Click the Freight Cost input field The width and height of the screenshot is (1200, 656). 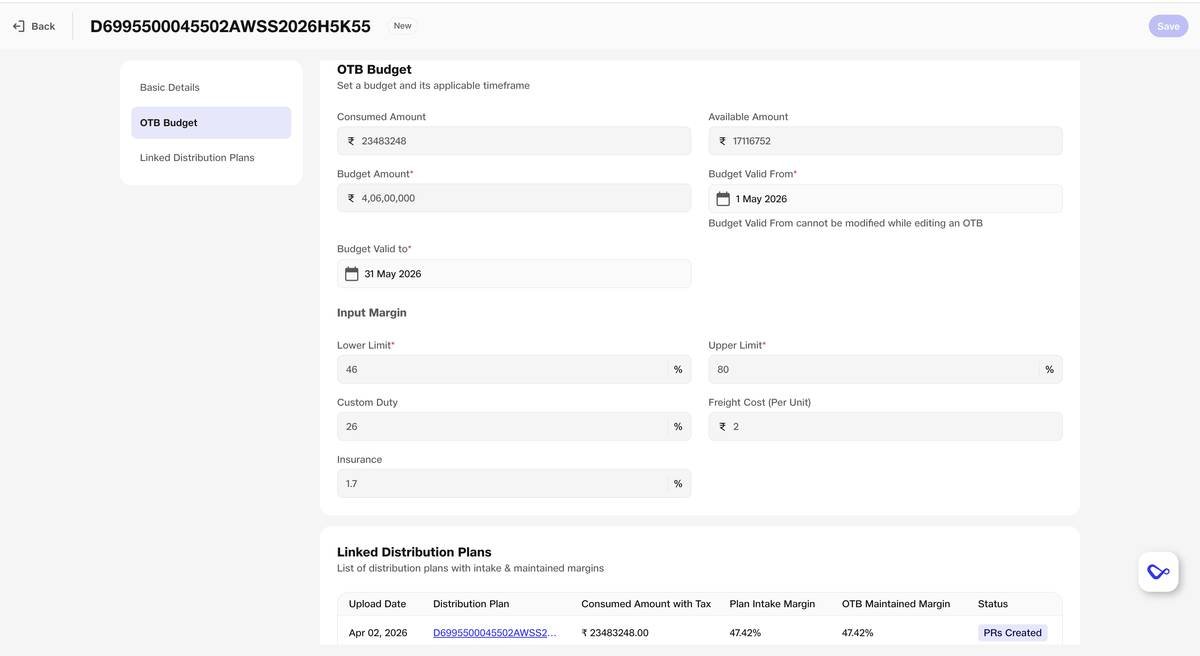[x=885, y=426]
